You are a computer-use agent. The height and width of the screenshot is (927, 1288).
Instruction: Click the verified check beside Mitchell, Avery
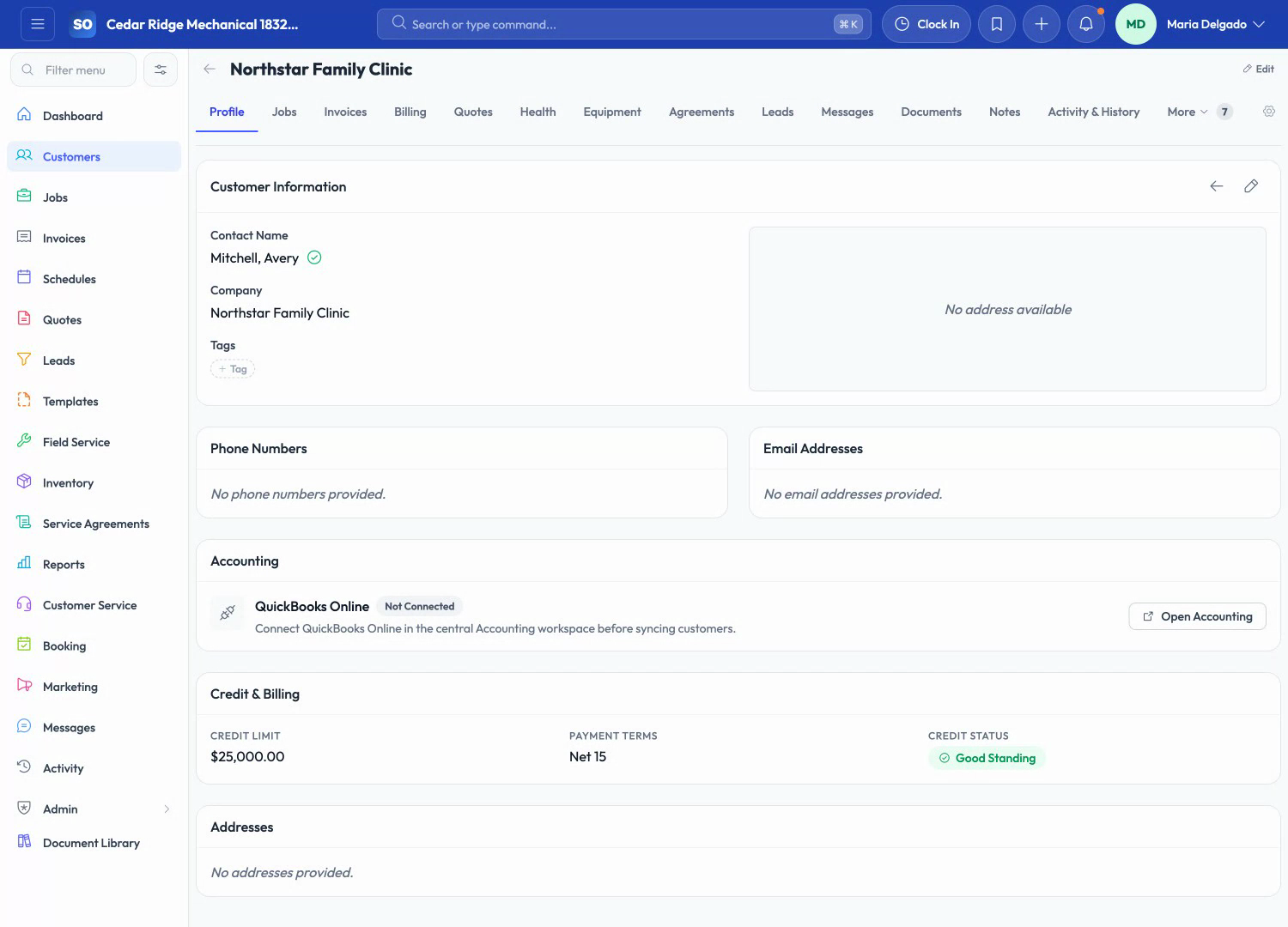click(x=314, y=257)
